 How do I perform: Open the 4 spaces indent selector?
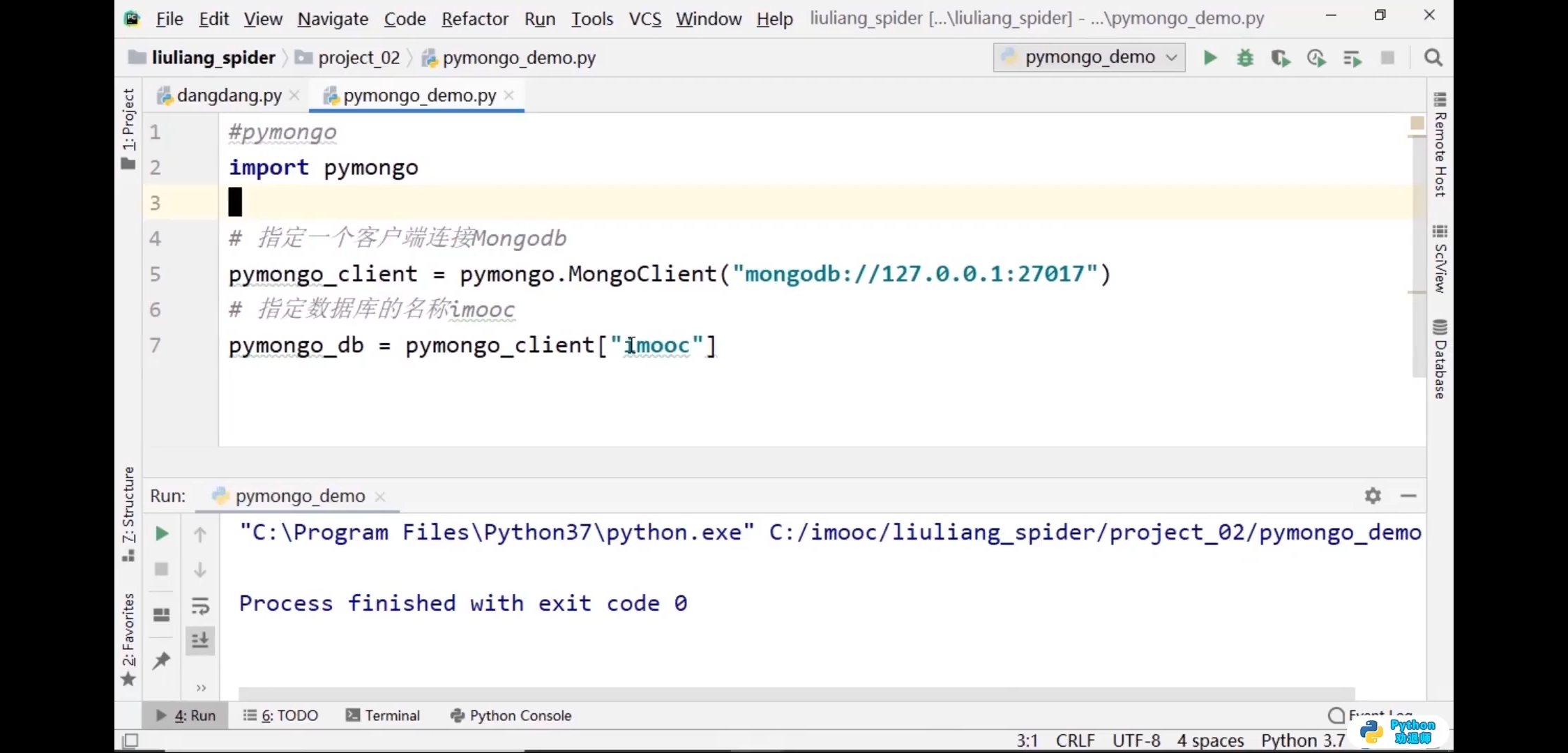coord(1210,740)
